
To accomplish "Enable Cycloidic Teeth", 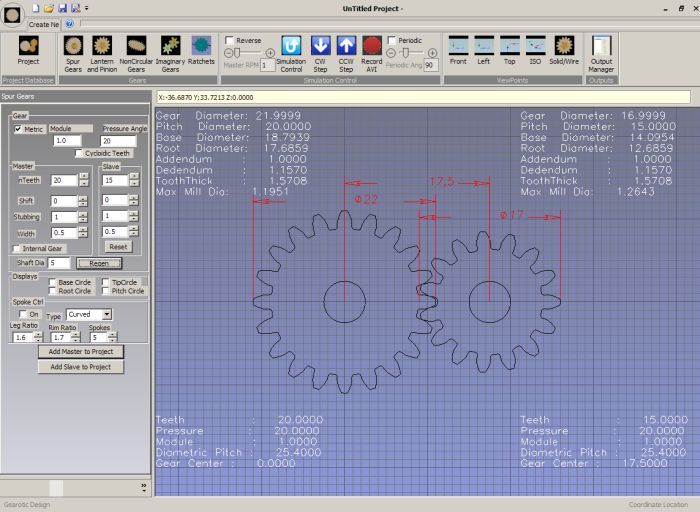I will pos(79,153).
